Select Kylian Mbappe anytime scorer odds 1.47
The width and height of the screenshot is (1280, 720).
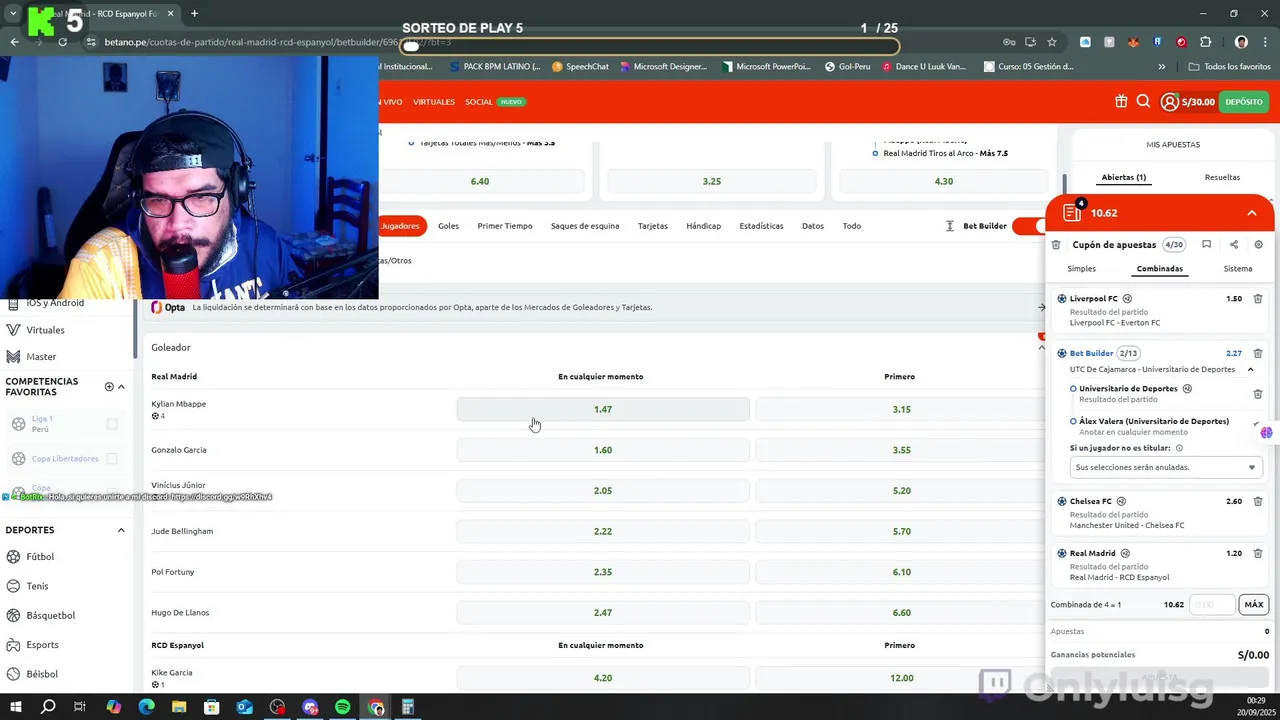coord(603,409)
